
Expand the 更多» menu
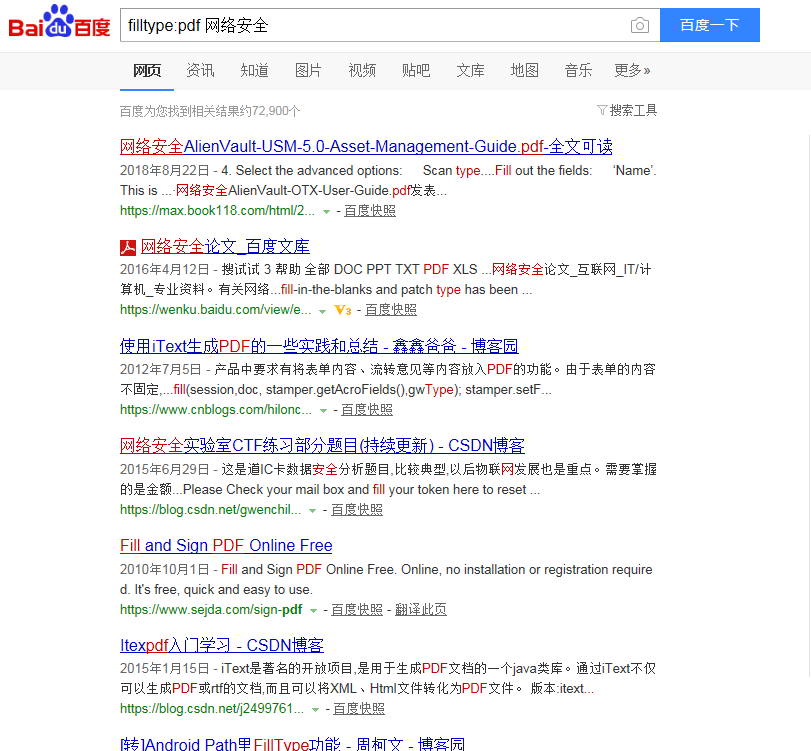(632, 70)
